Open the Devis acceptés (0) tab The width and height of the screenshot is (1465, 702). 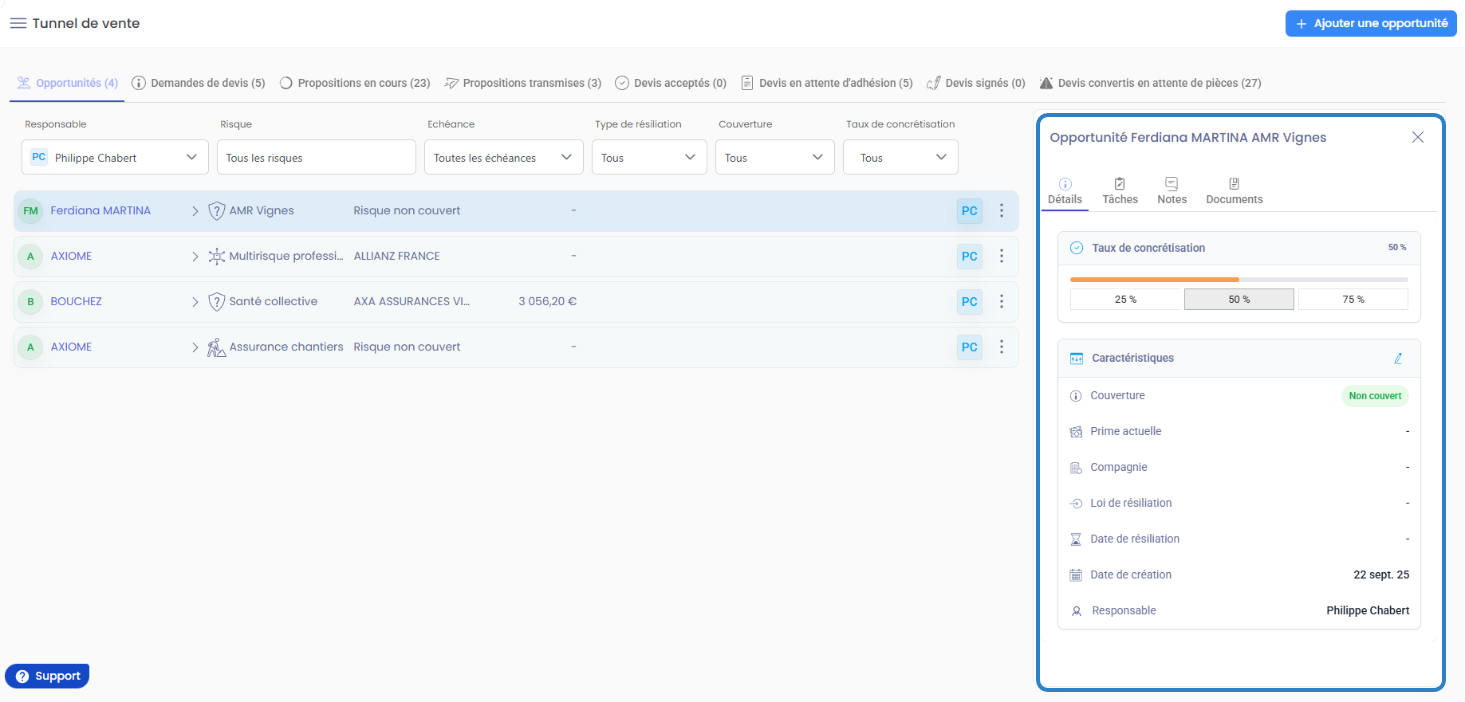click(x=670, y=83)
